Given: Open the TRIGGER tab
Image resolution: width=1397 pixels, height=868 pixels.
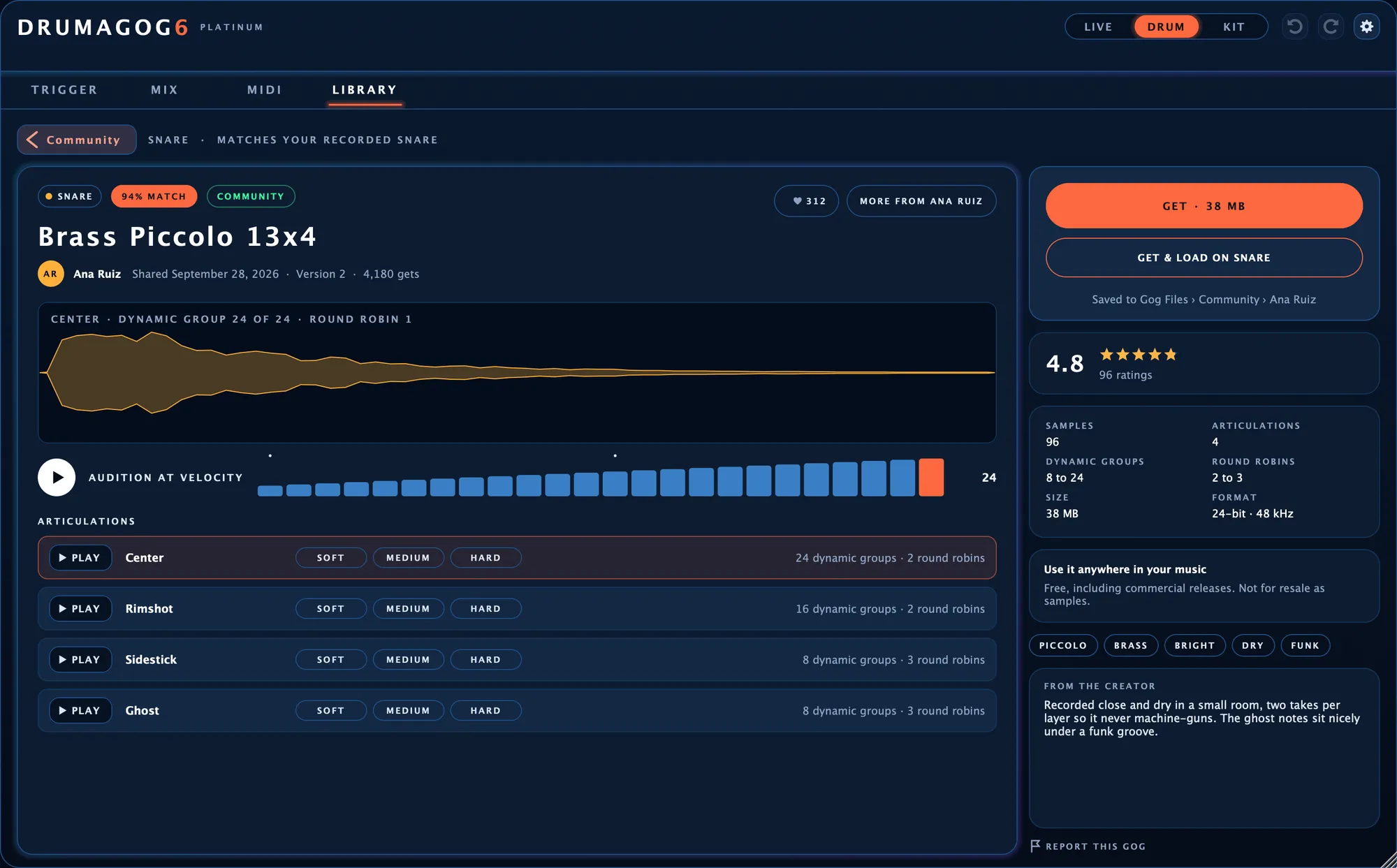Looking at the screenshot, I should pos(64,90).
